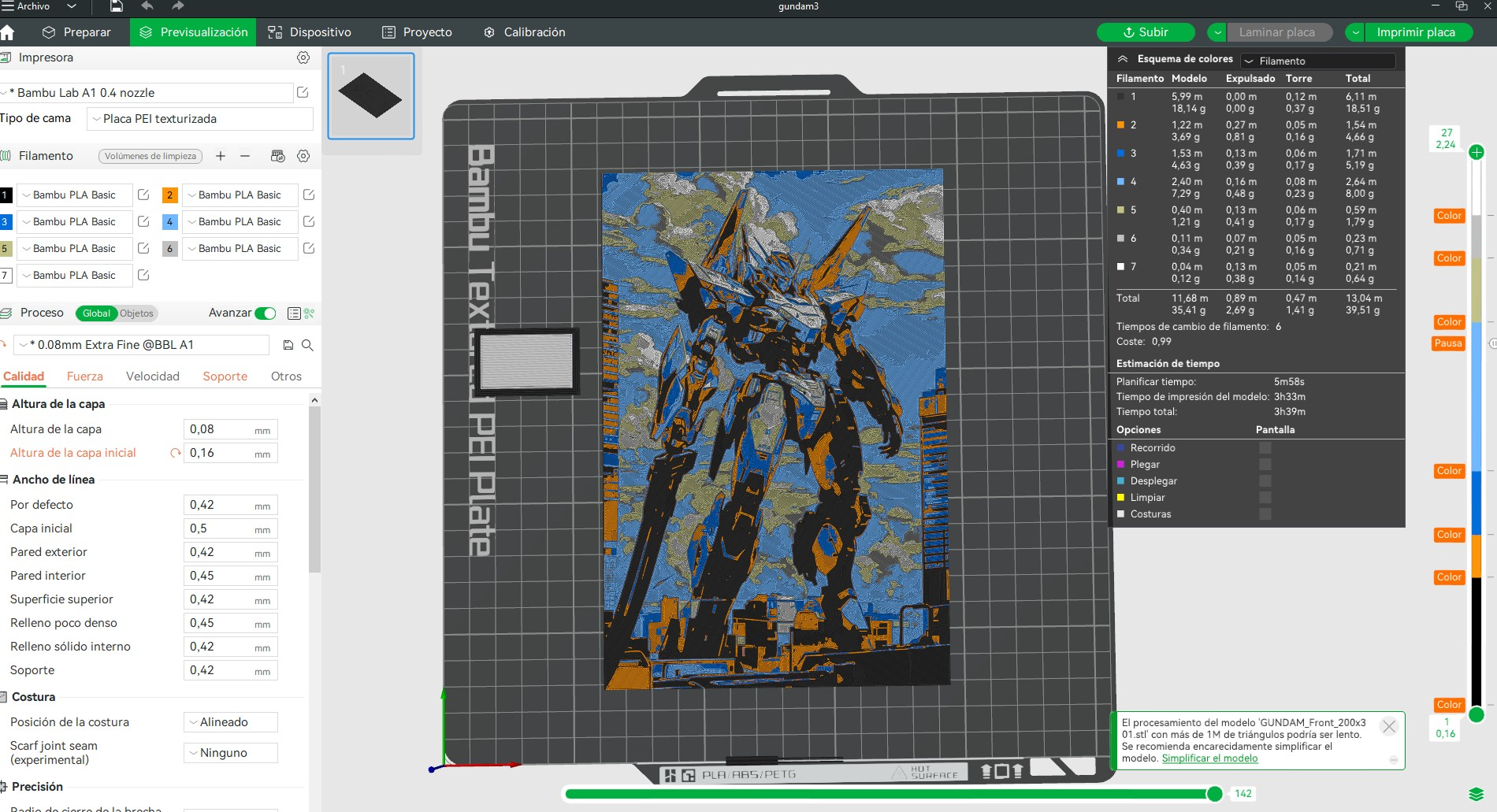Screen dimensions: 1497x812
Task: Click the Pausa marker on layer slider
Action: [1448, 343]
